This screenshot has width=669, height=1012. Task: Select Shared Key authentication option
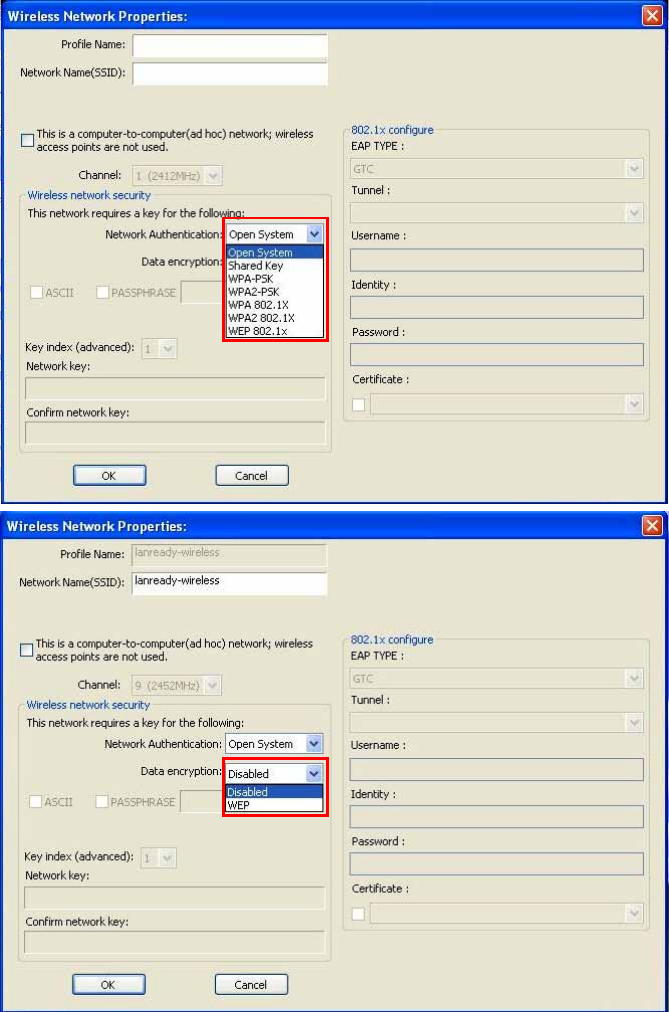point(275,266)
